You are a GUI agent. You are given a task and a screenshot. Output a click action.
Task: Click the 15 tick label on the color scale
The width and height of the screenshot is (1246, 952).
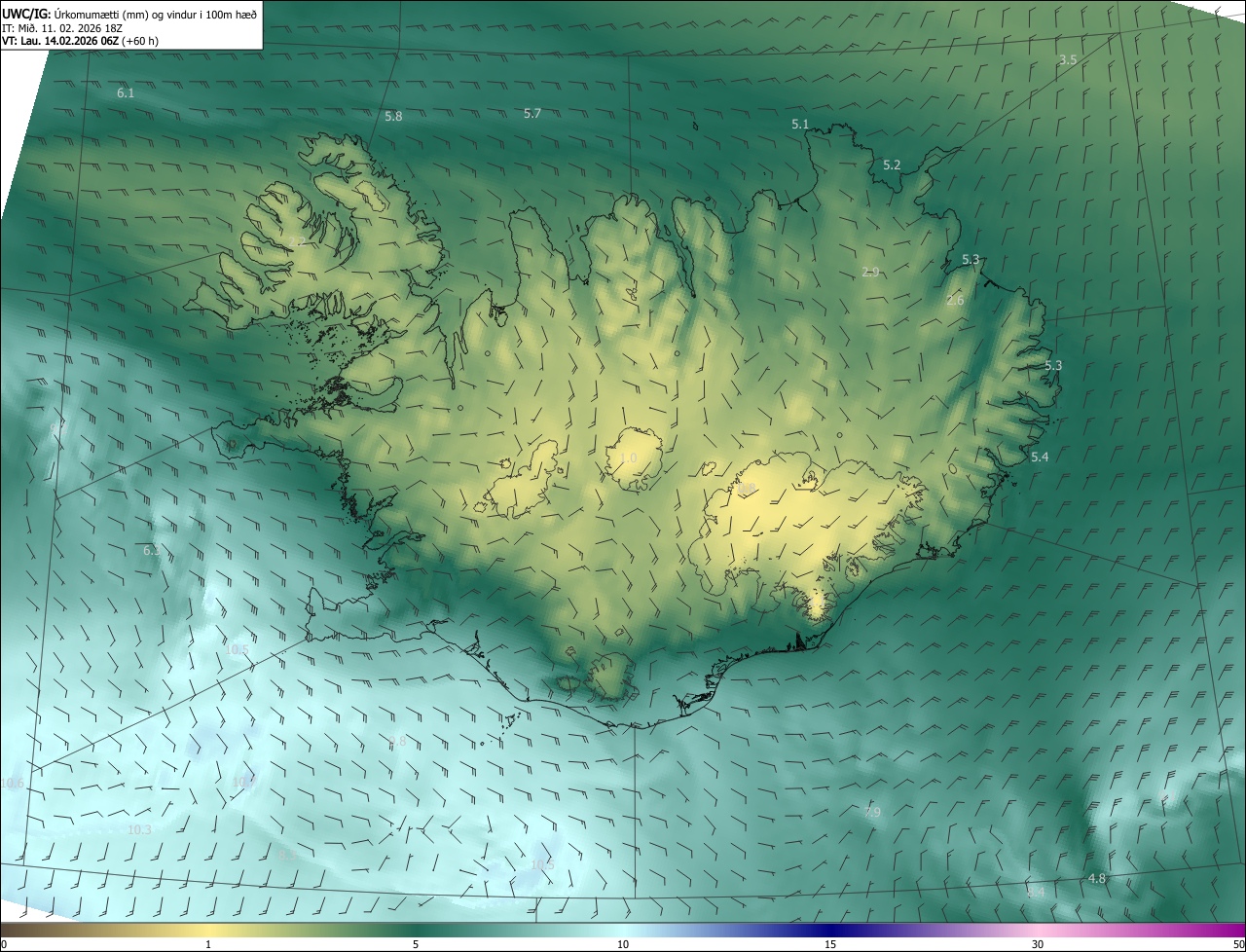[x=830, y=944]
